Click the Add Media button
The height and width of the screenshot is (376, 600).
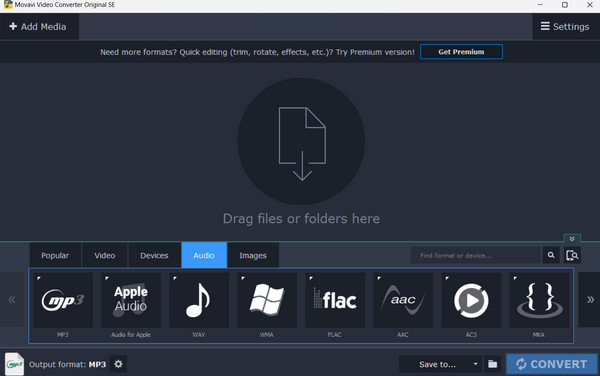[38, 26]
